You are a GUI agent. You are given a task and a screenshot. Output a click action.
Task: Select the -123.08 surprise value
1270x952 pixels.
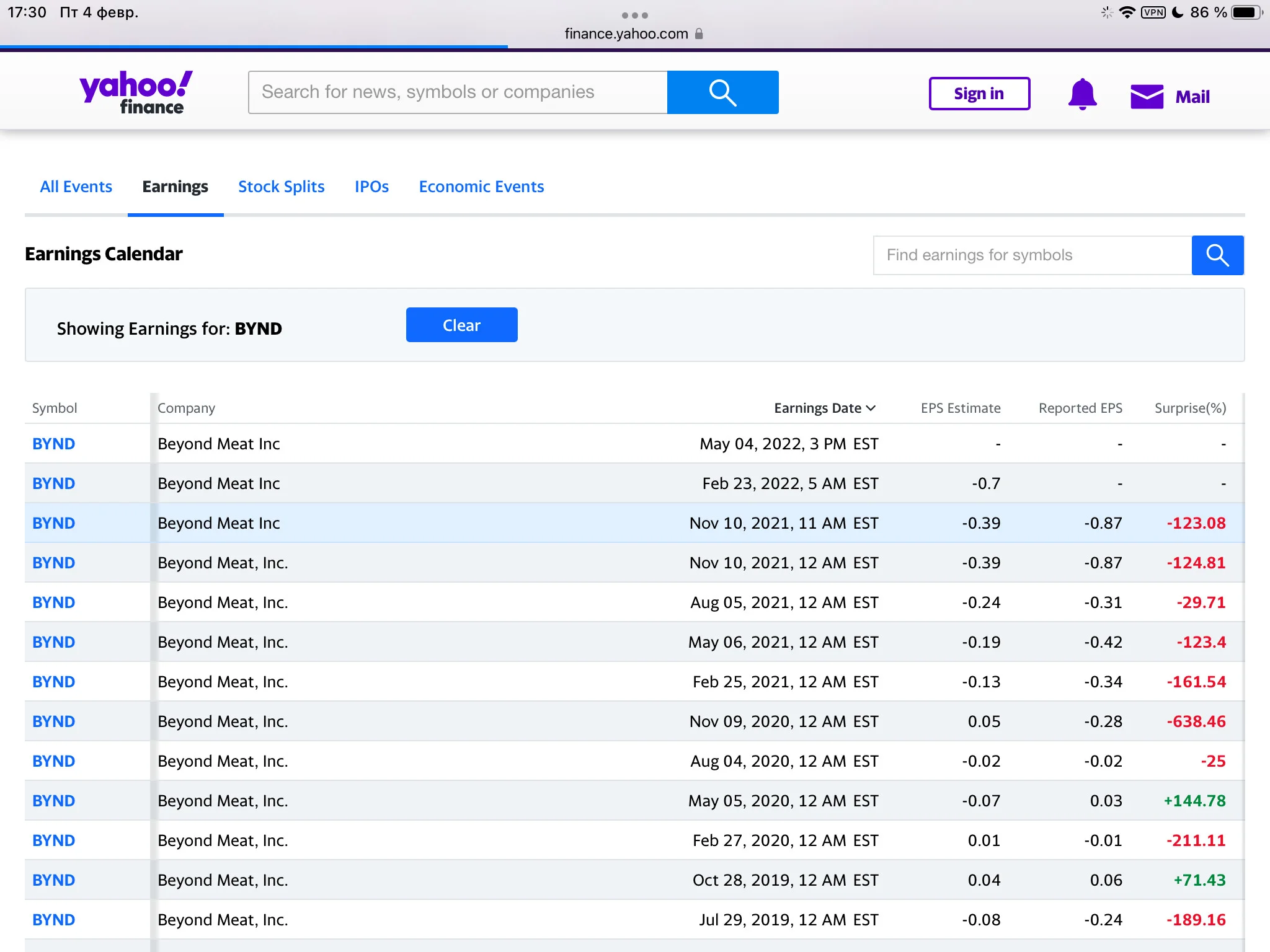pos(1196,523)
